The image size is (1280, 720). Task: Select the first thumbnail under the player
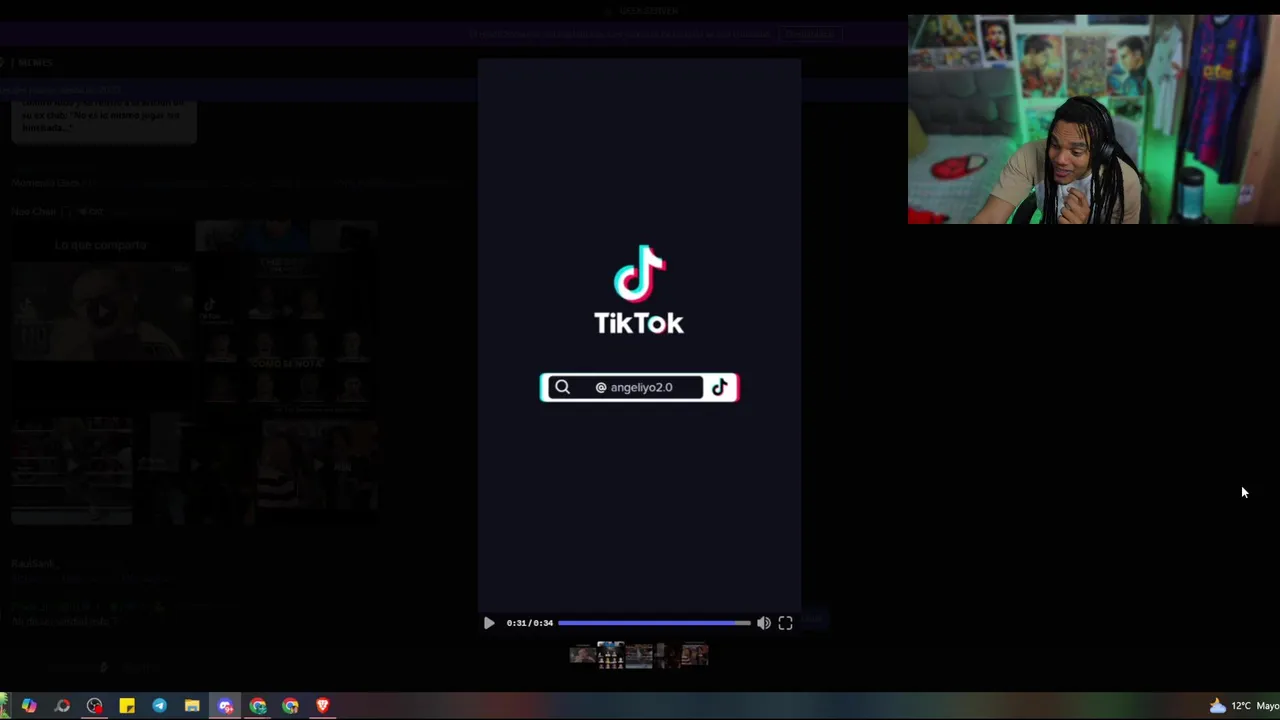[582, 655]
